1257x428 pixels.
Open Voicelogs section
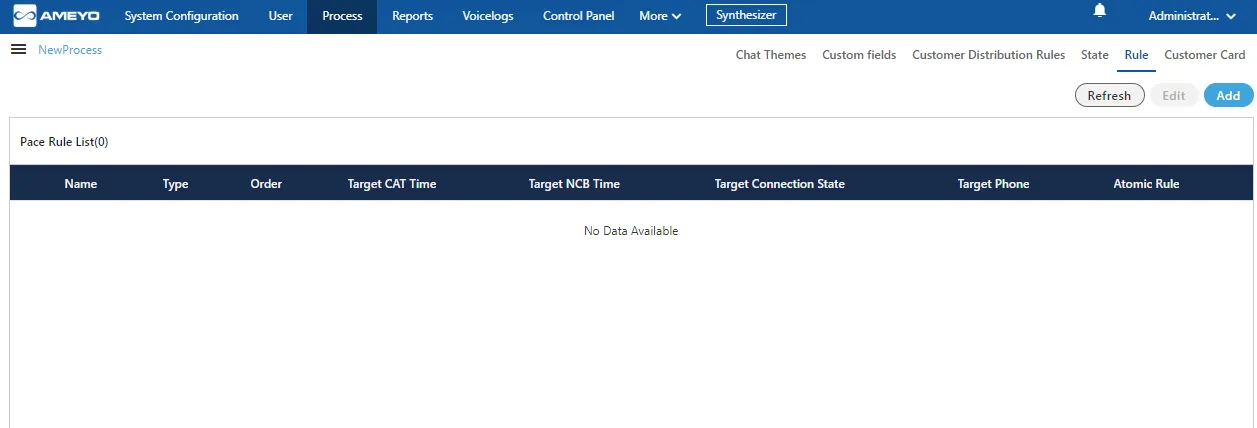[488, 16]
